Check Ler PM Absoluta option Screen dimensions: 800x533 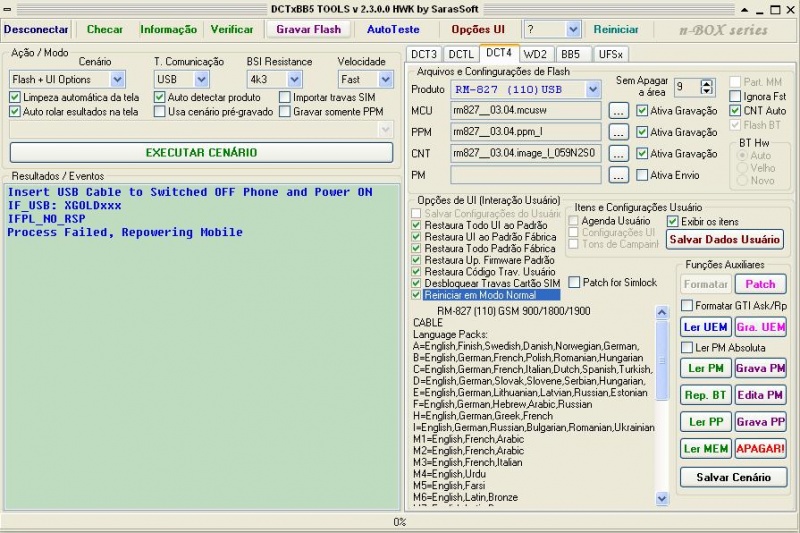tap(687, 348)
